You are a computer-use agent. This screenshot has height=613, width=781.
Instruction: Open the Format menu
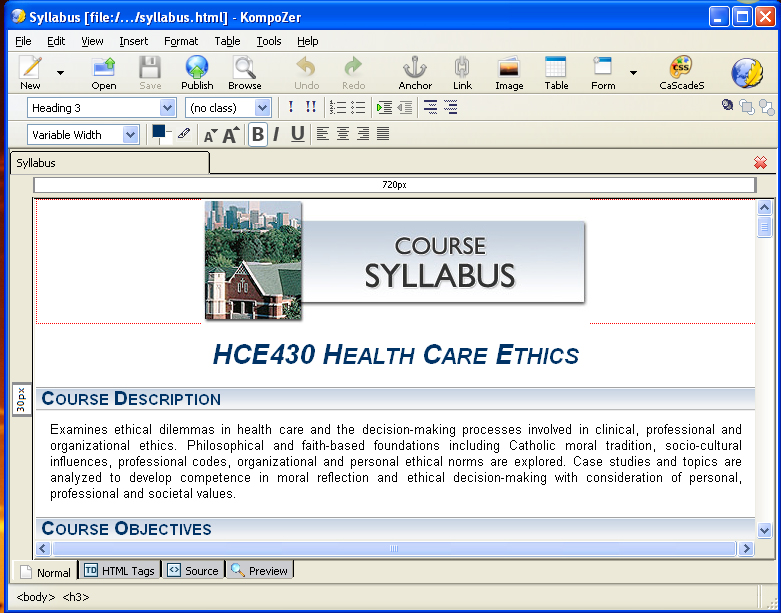[181, 41]
